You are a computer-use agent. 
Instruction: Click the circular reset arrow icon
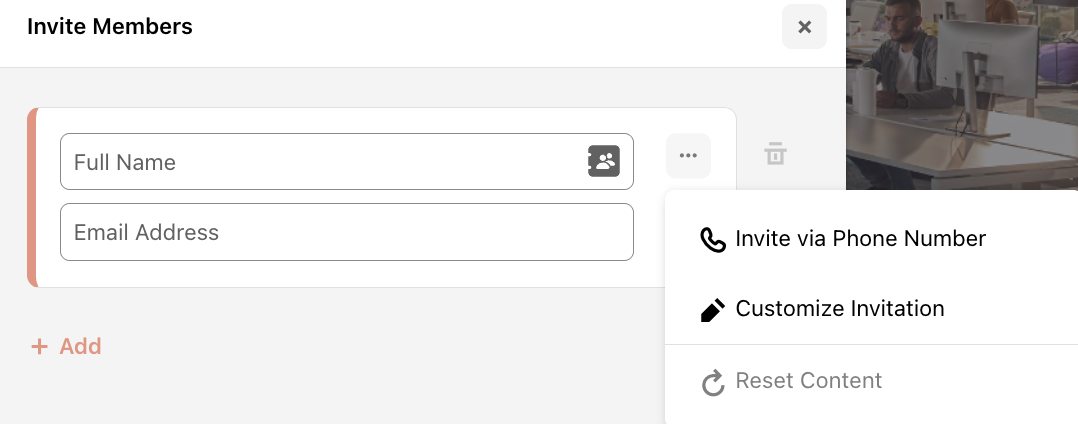(x=713, y=382)
